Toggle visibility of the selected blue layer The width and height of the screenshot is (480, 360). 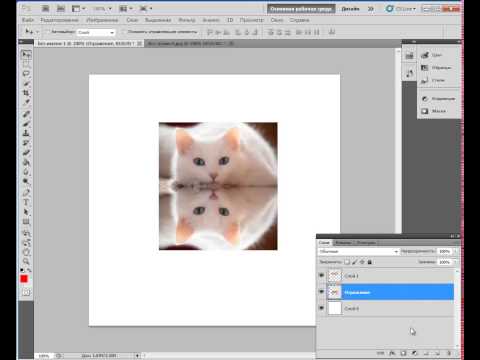pyautogui.click(x=321, y=292)
